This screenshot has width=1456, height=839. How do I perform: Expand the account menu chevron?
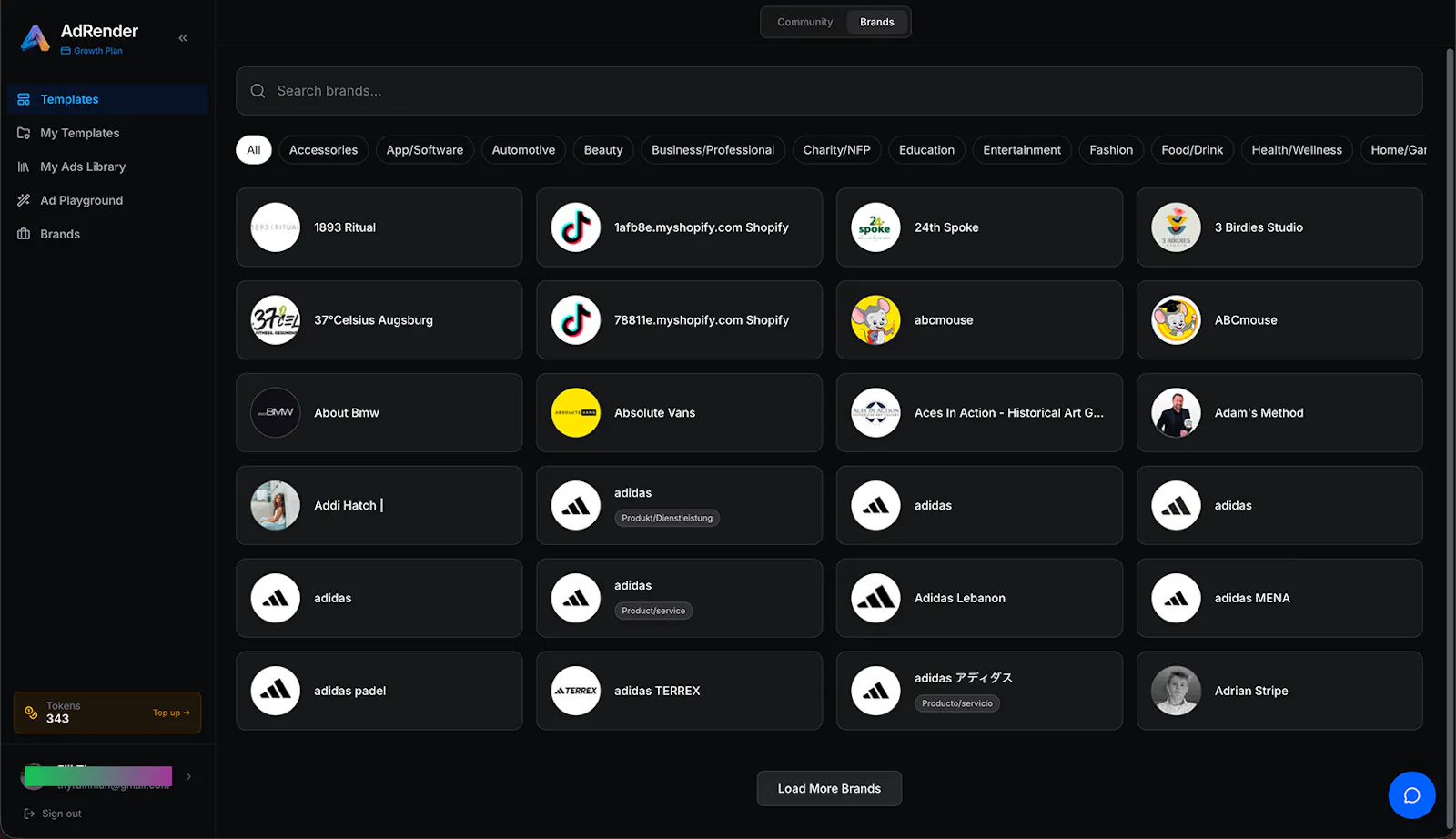click(188, 776)
